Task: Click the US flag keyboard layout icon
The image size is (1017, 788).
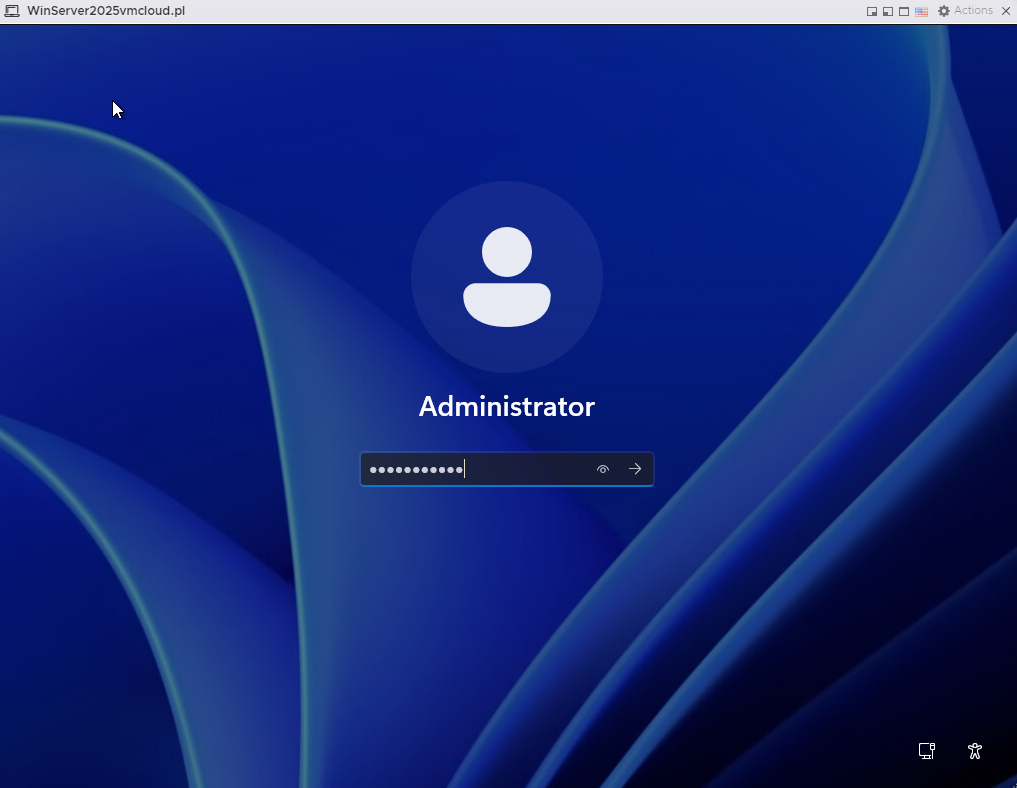Action: 921,11
